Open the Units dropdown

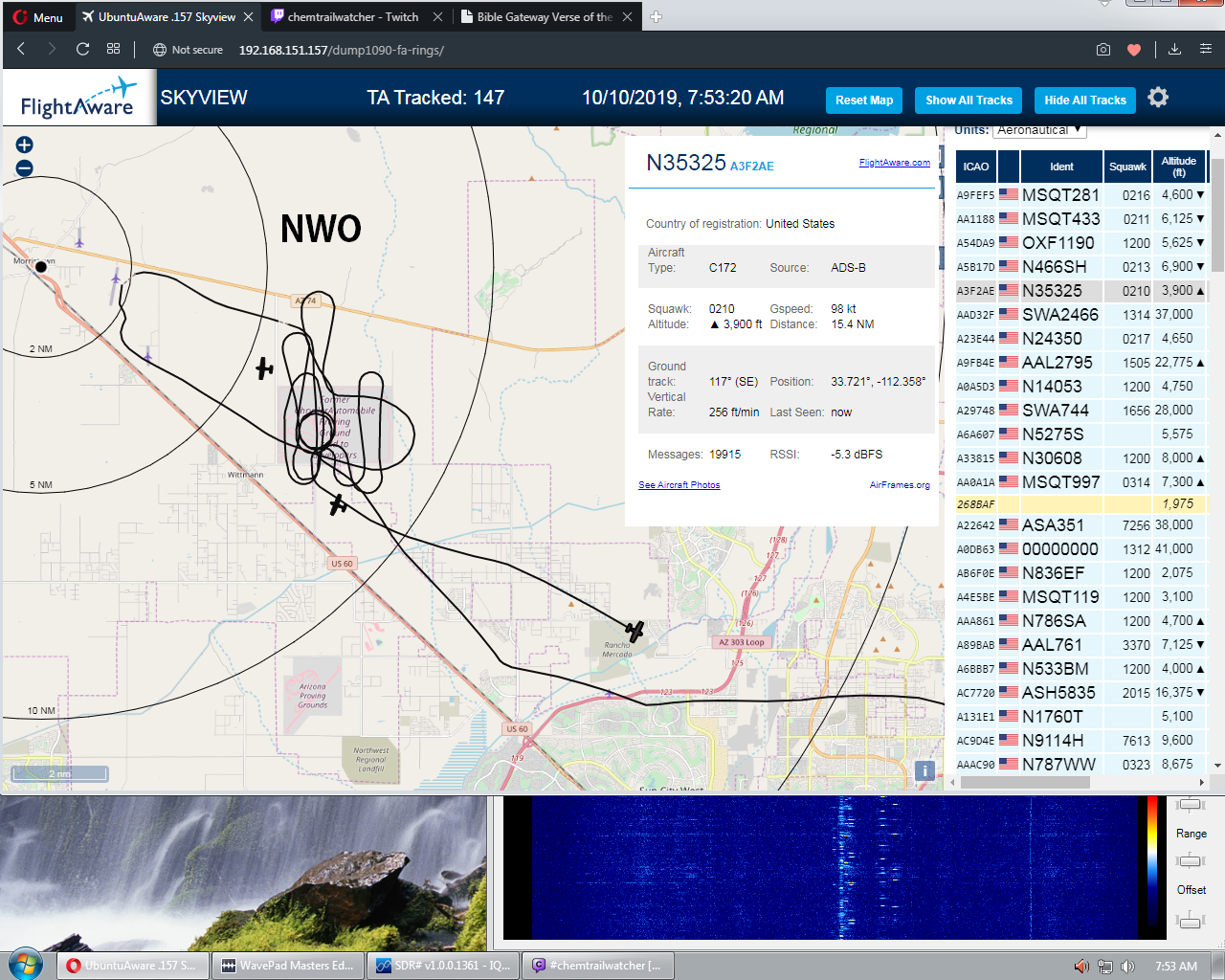tap(1039, 130)
